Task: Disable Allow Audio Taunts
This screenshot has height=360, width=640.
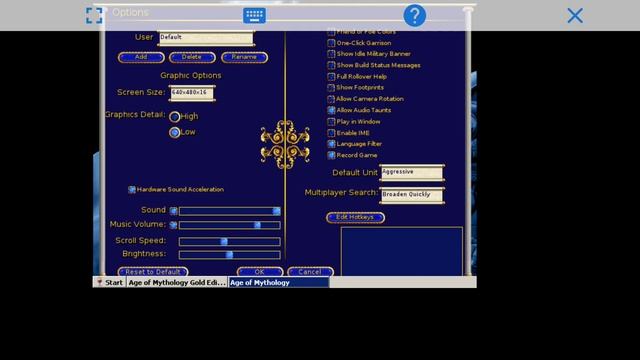Action: 331,110
